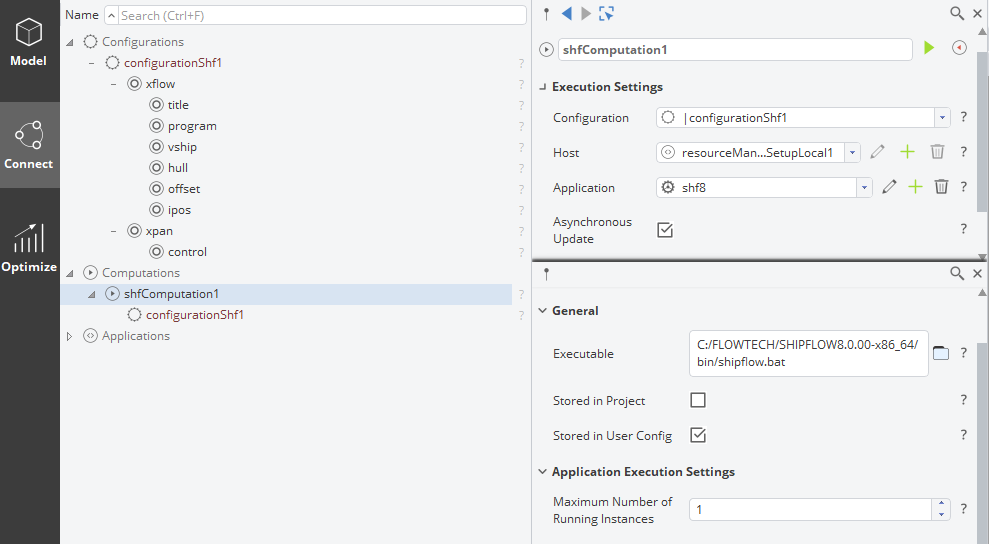The image size is (989, 544).
Task: Open help for the title row
Action: pyautogui.click(x=522, y=105)
